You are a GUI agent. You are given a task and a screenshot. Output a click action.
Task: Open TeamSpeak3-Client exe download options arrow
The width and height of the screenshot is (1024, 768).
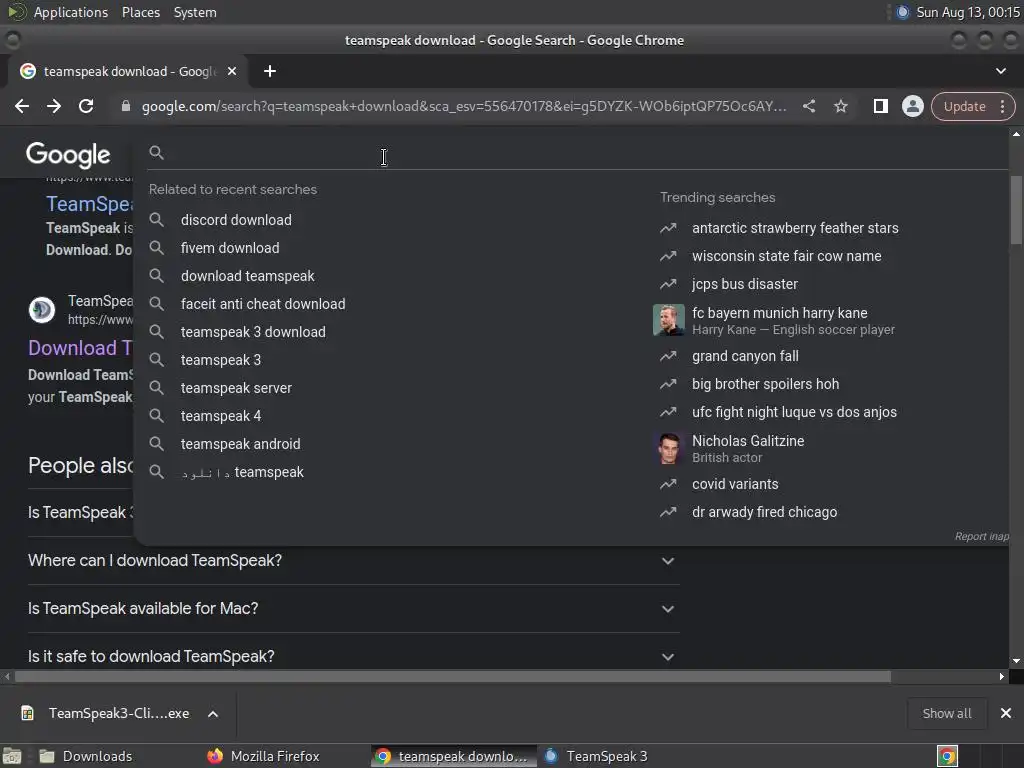213,714
